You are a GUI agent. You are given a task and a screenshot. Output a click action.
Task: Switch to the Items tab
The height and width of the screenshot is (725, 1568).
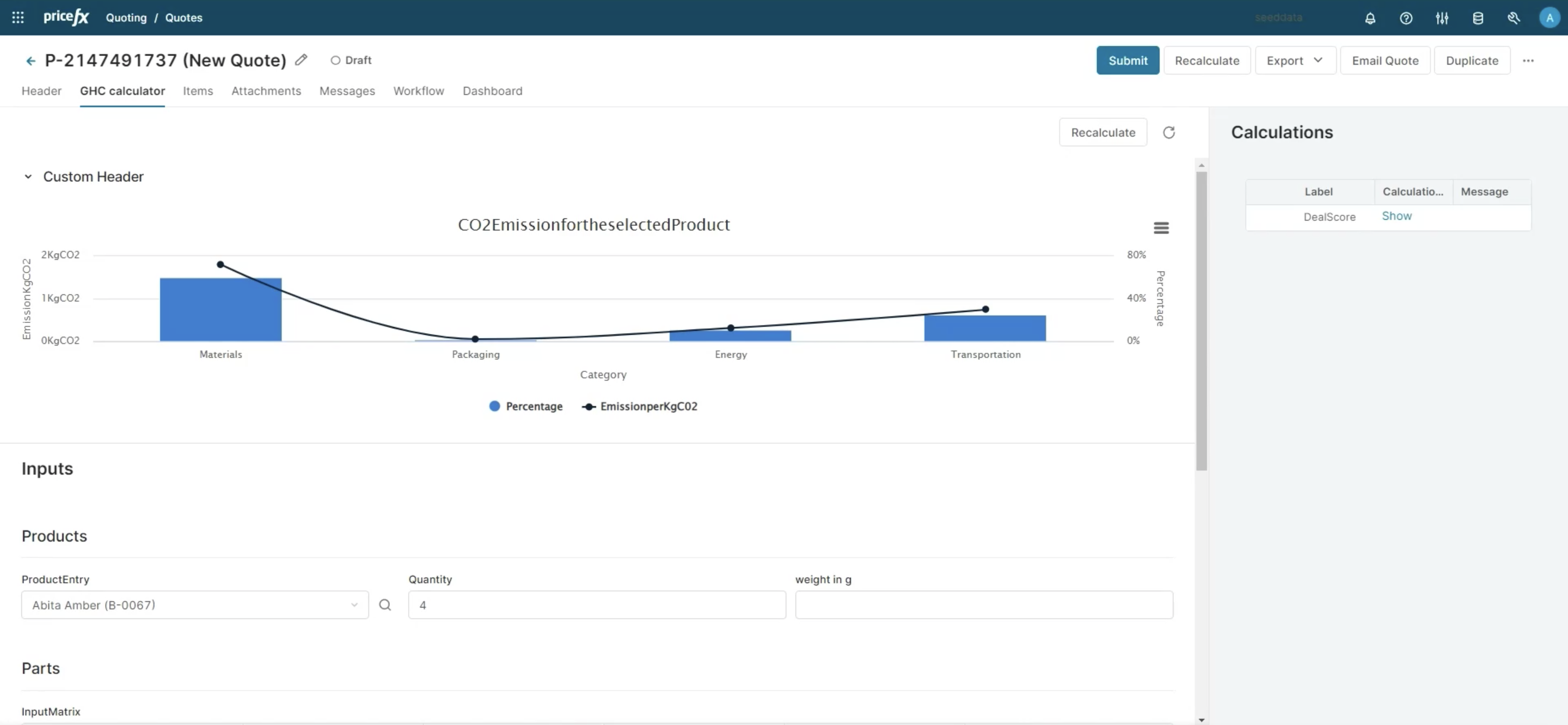click(x=198, y=91)
